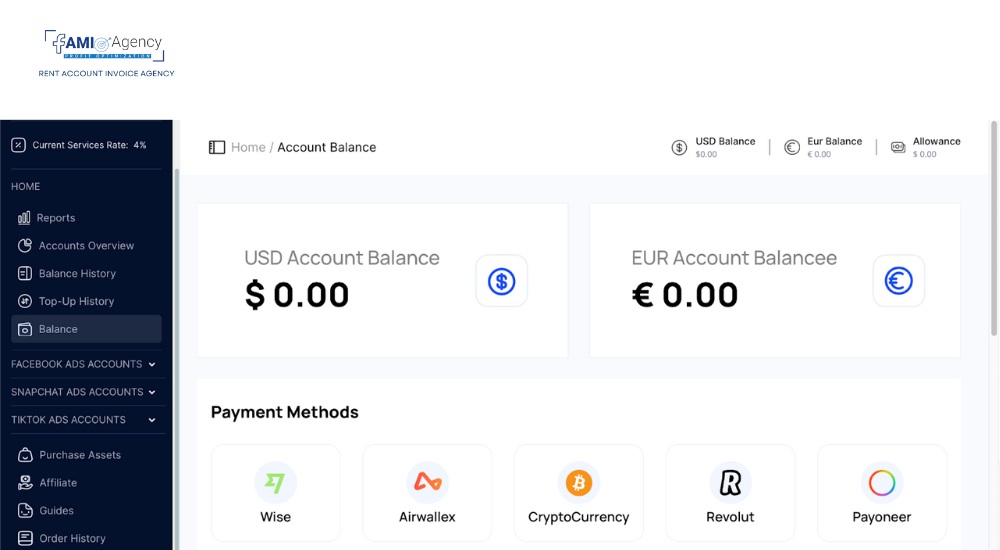Image resolution: width=1000 pixels, height=550 pixels.
Task: Click the Guides sticker icon
Action: tap(25, 510)
